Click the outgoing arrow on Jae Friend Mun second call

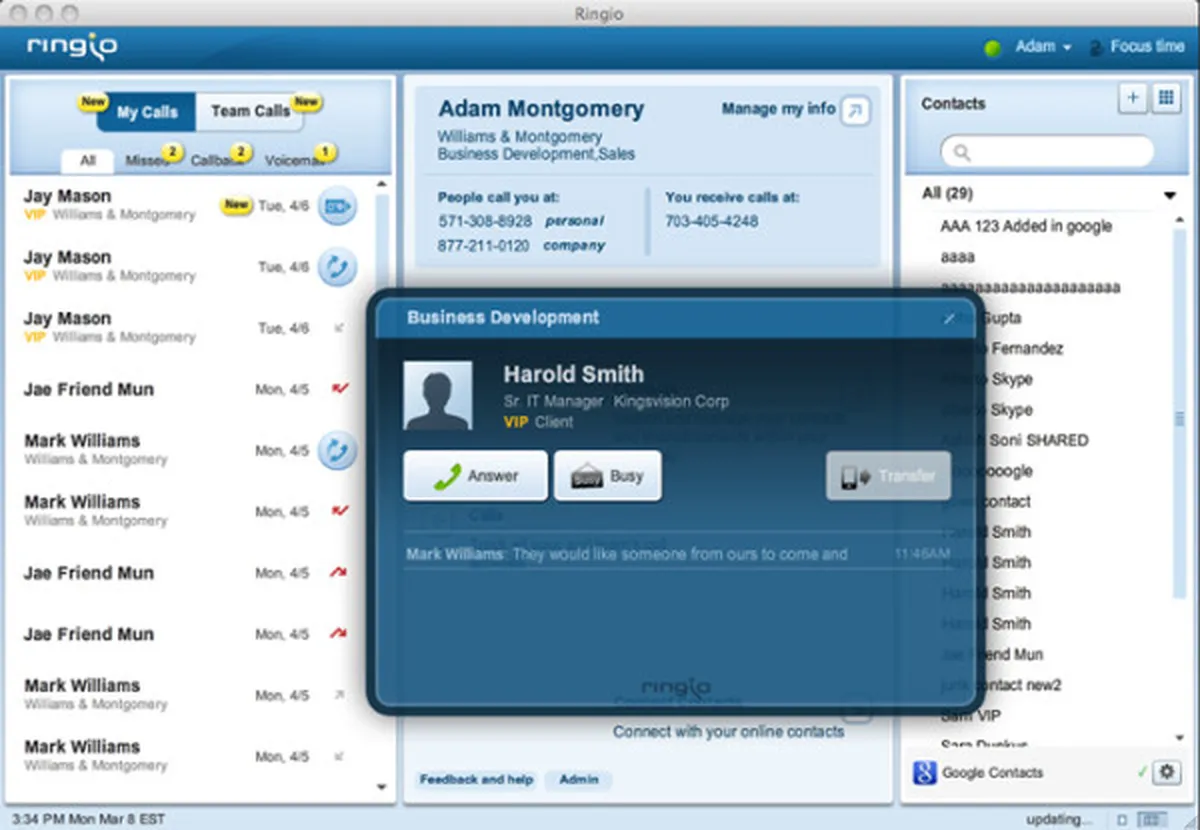point(340,573)
